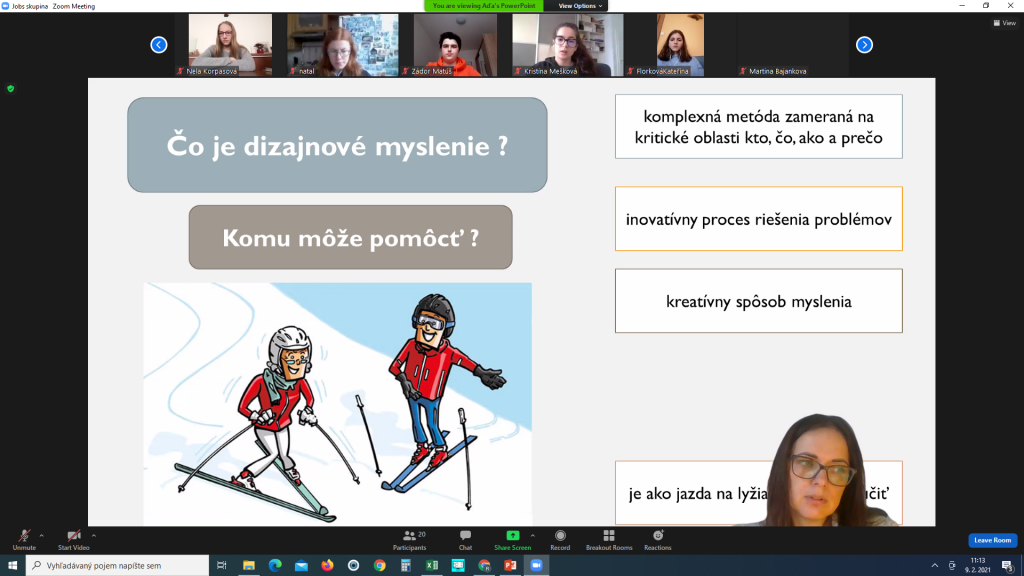This screenshot has width=1024, height=576.
Task: Click the Leave Room button
Action: [993, 540]
